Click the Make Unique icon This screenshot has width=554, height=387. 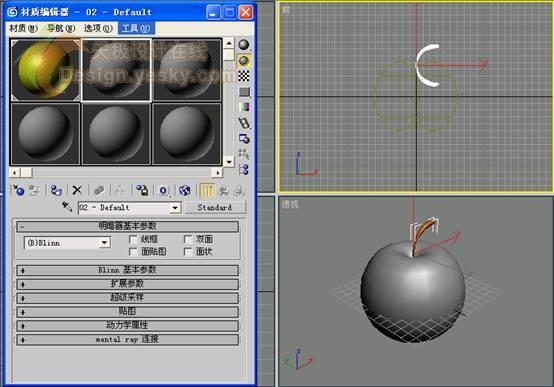[x=120, y=190]
